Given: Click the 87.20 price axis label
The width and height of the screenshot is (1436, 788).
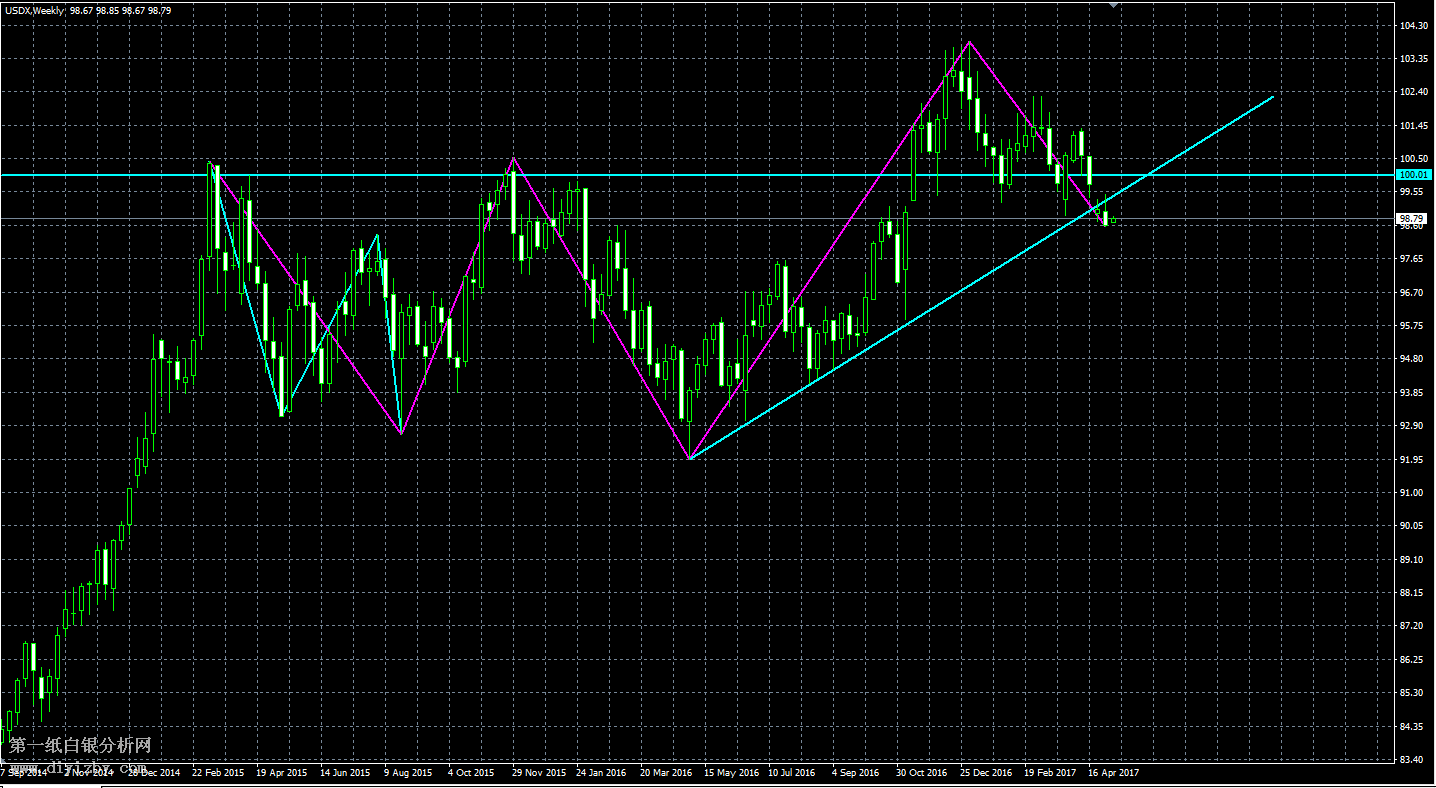Looking at the screenshot, I should pyautogui.click(x=1412, y=626).
